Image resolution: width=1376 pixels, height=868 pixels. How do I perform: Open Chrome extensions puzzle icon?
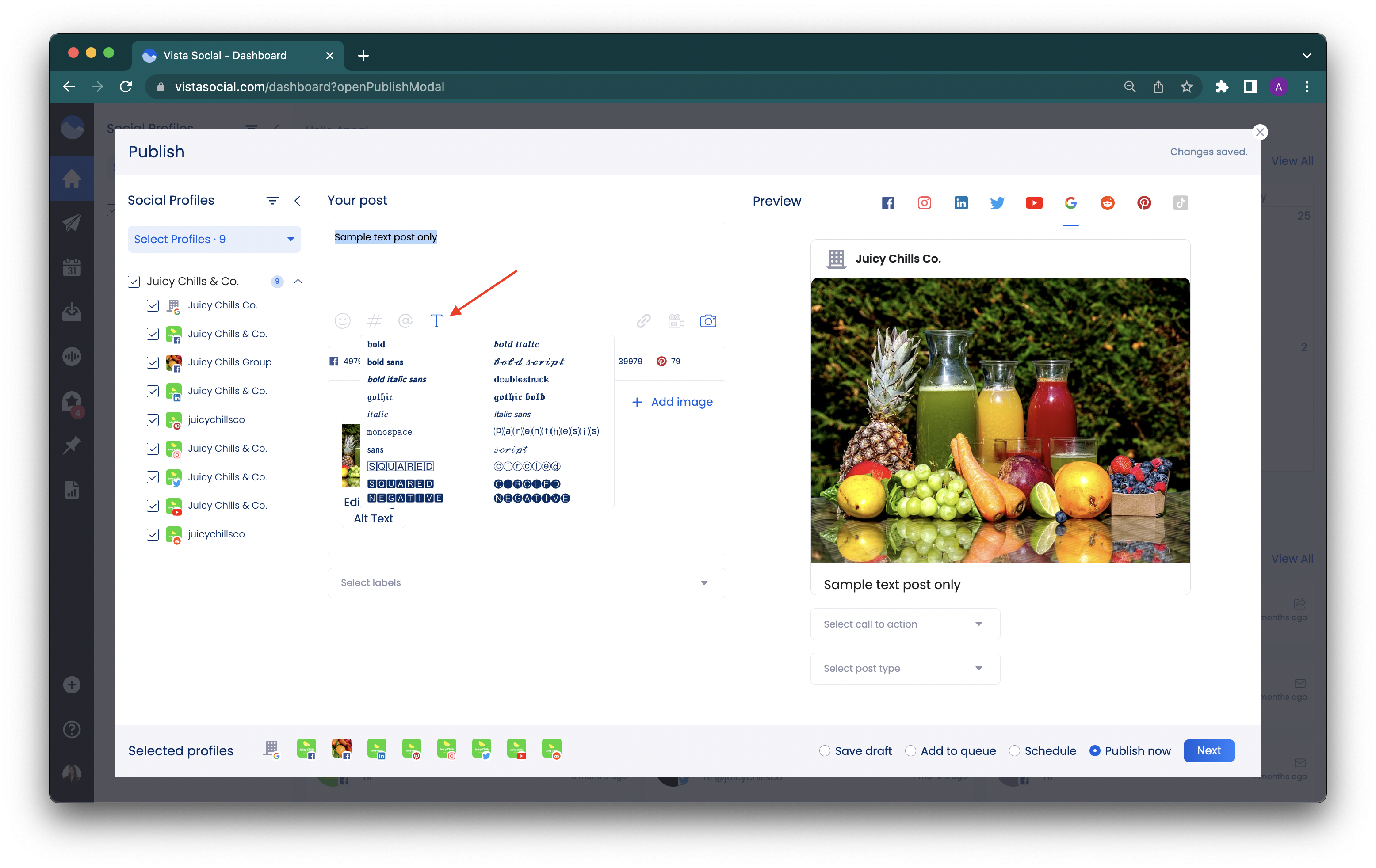click(x=1222, y=87)
